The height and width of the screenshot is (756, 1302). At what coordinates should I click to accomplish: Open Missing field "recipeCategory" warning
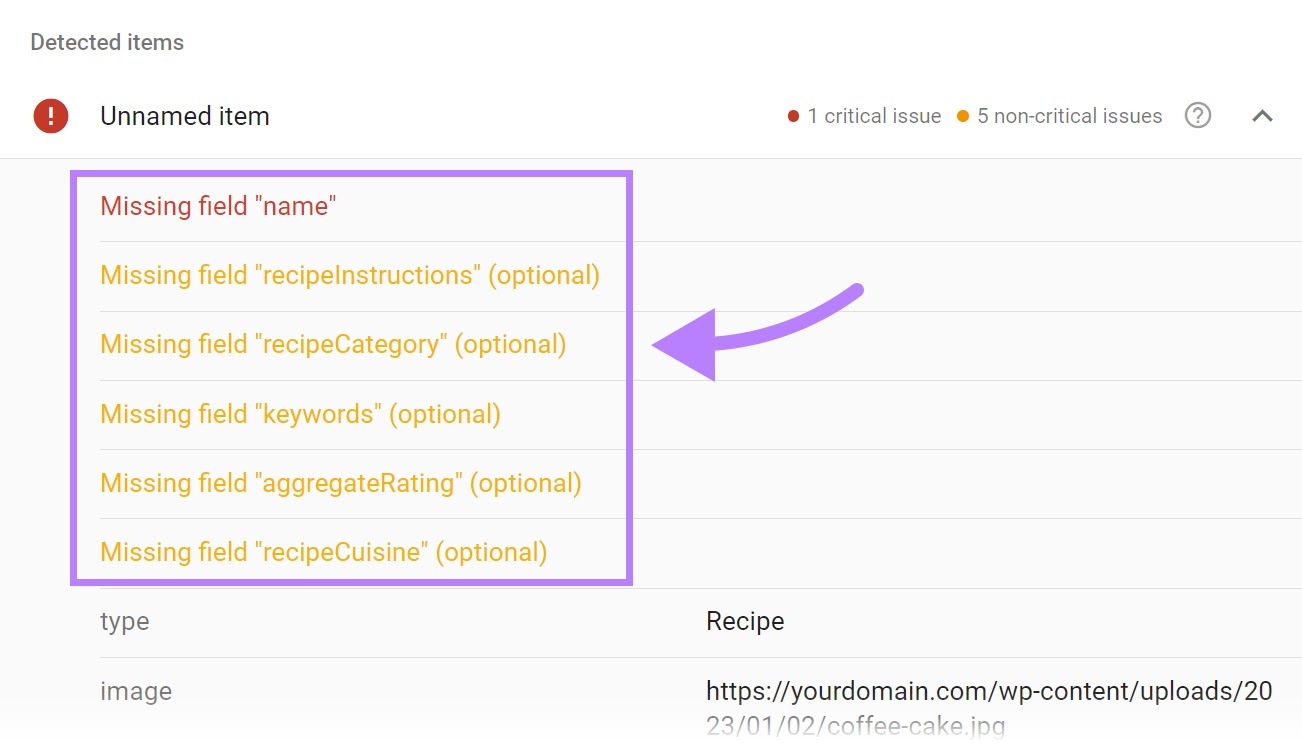[x=333, y=344]
